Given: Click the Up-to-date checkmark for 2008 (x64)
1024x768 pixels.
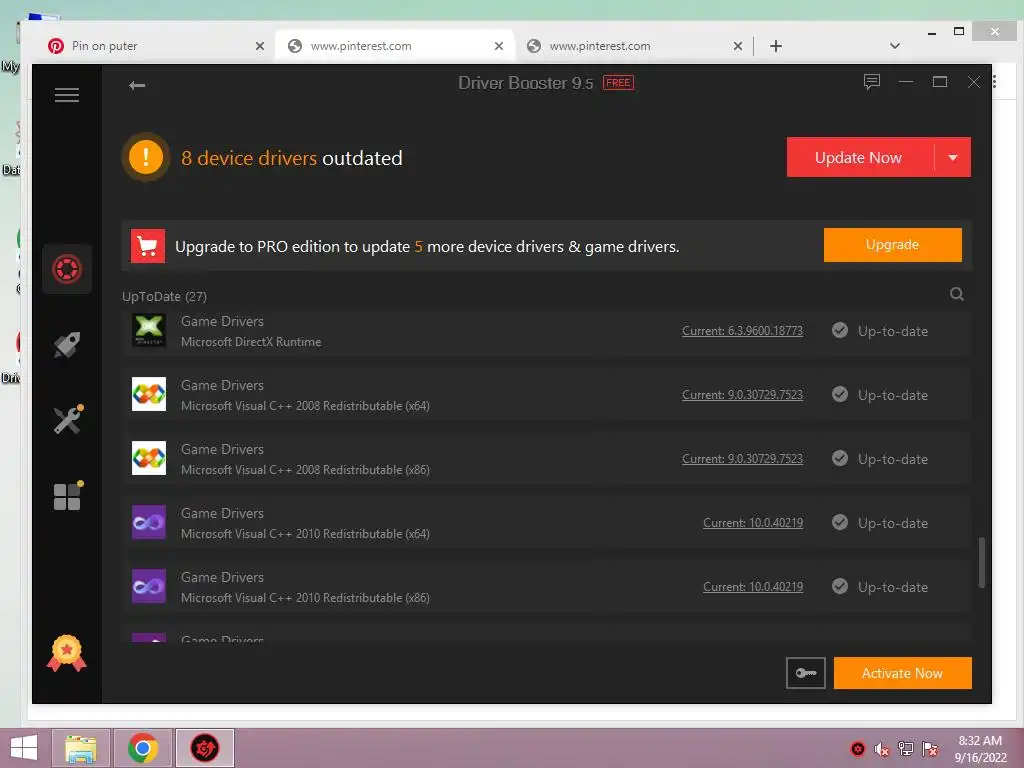Looking at the screenshot, I should 840,394.
